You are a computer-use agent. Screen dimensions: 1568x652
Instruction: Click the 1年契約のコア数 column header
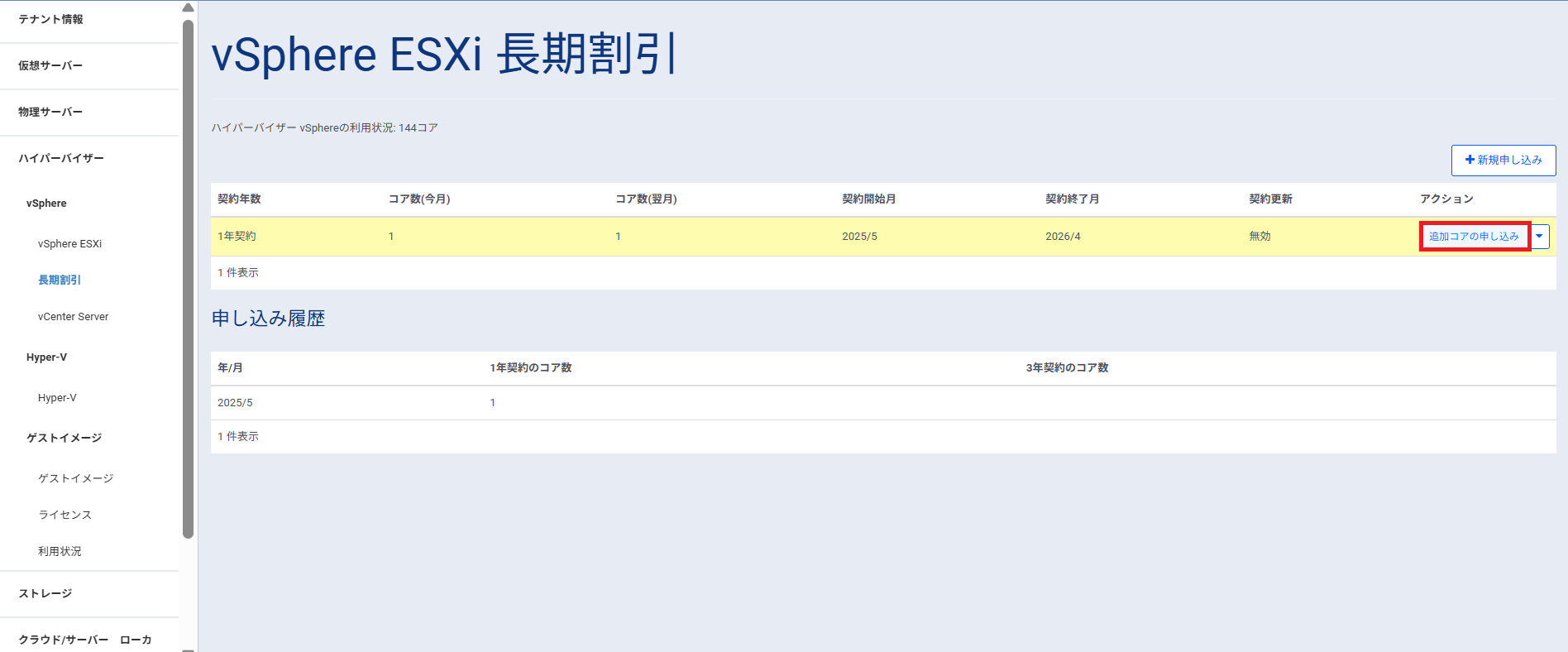(x=530, y=368)
